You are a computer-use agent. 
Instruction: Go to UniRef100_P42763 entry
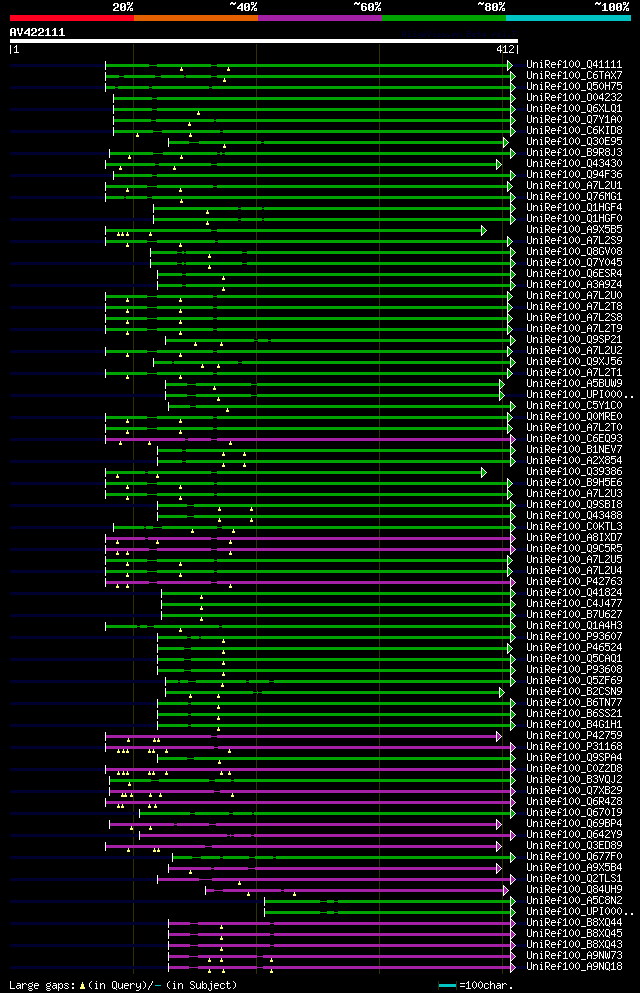[574, 581]
